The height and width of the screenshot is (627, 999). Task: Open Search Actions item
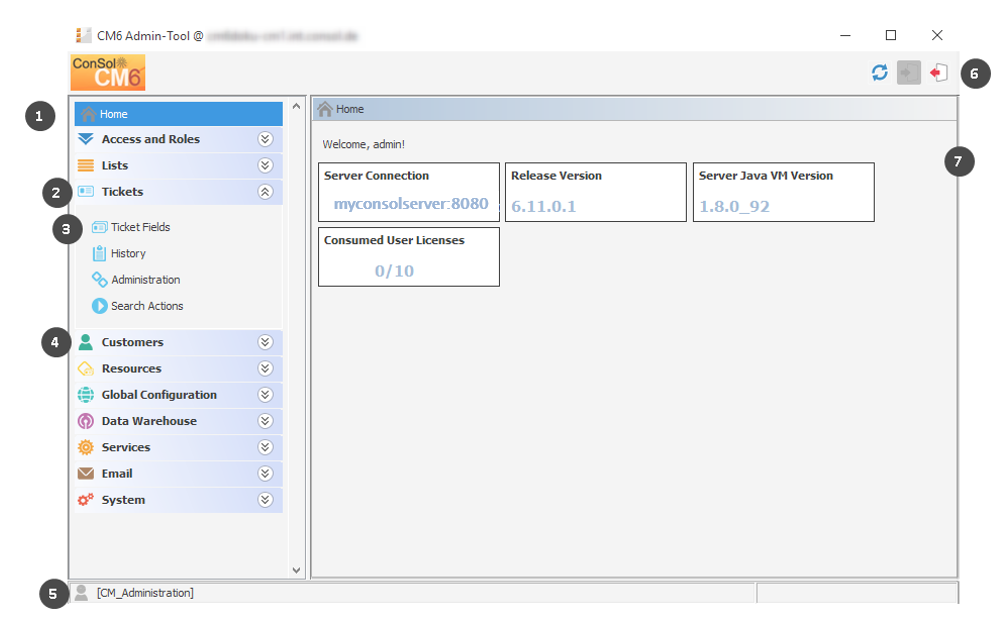tap(146, 306)
